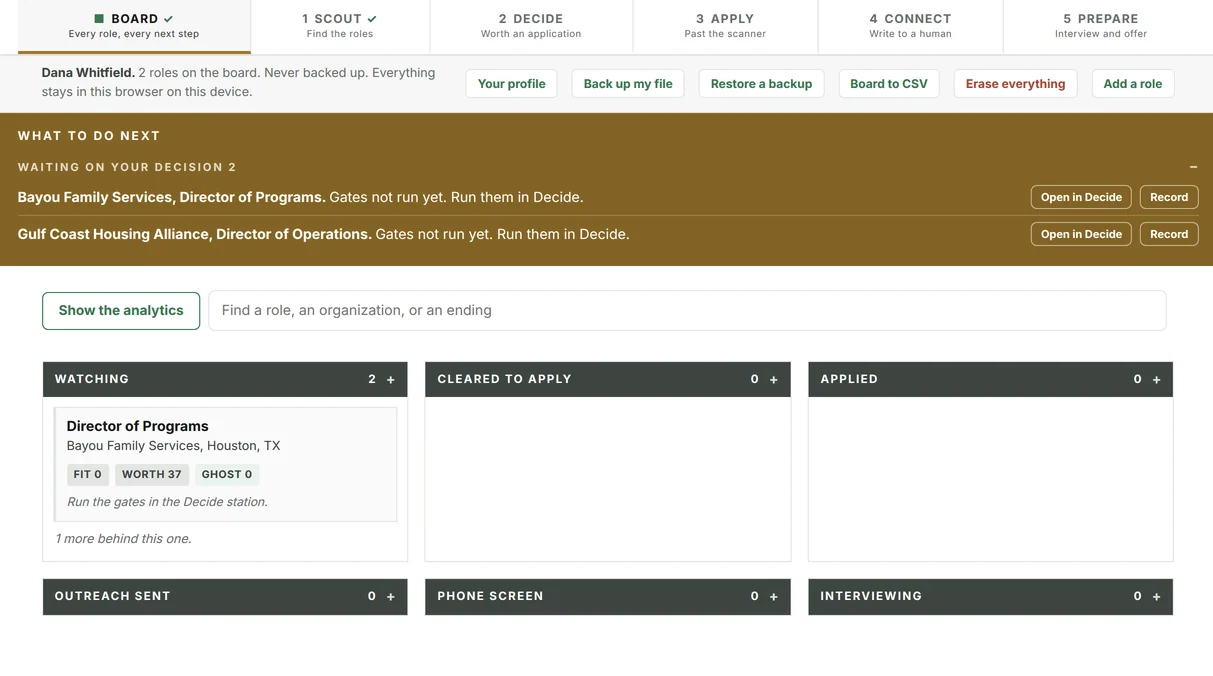Viewport: 1213px width, 676px height.
Task: Click the Watching column header title
Action: 92,380
